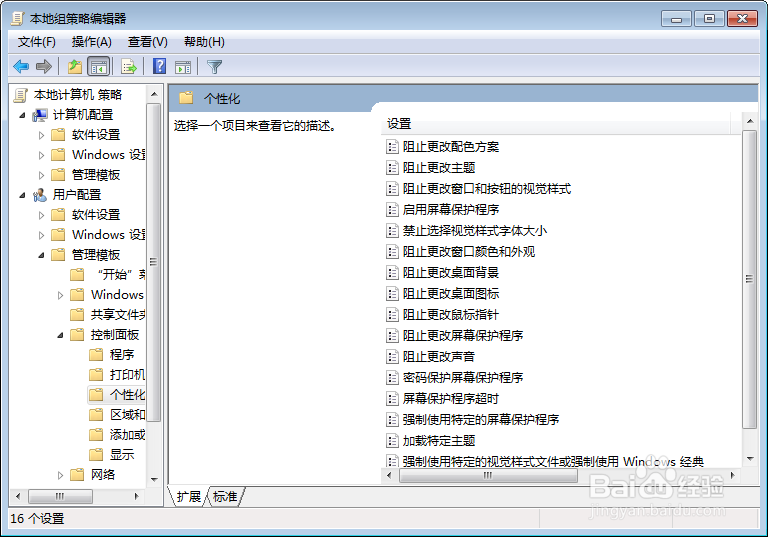Viewport: 768px width, 537px height.
Task: Click the 设置 column header
Action: pyautogui.click(x=555, y=124)
